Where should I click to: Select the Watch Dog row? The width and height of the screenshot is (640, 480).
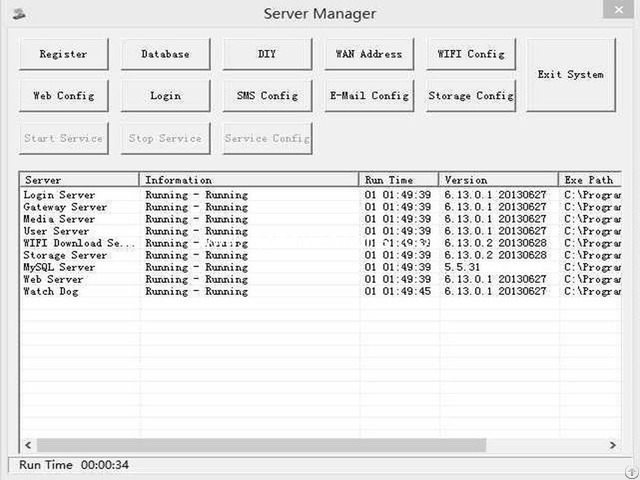point(51,292)
